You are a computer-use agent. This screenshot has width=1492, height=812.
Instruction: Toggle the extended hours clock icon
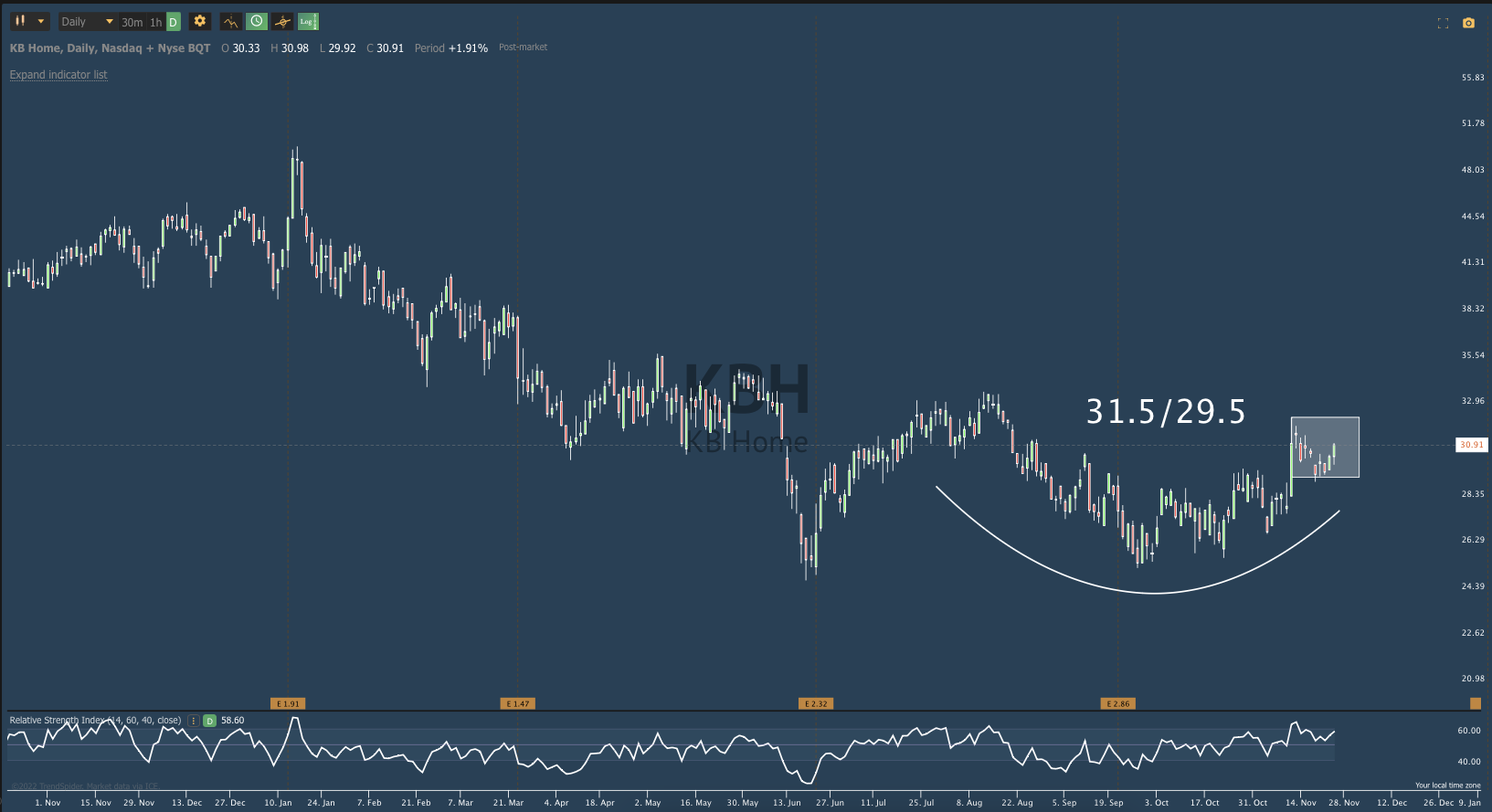tap(257, 21)
